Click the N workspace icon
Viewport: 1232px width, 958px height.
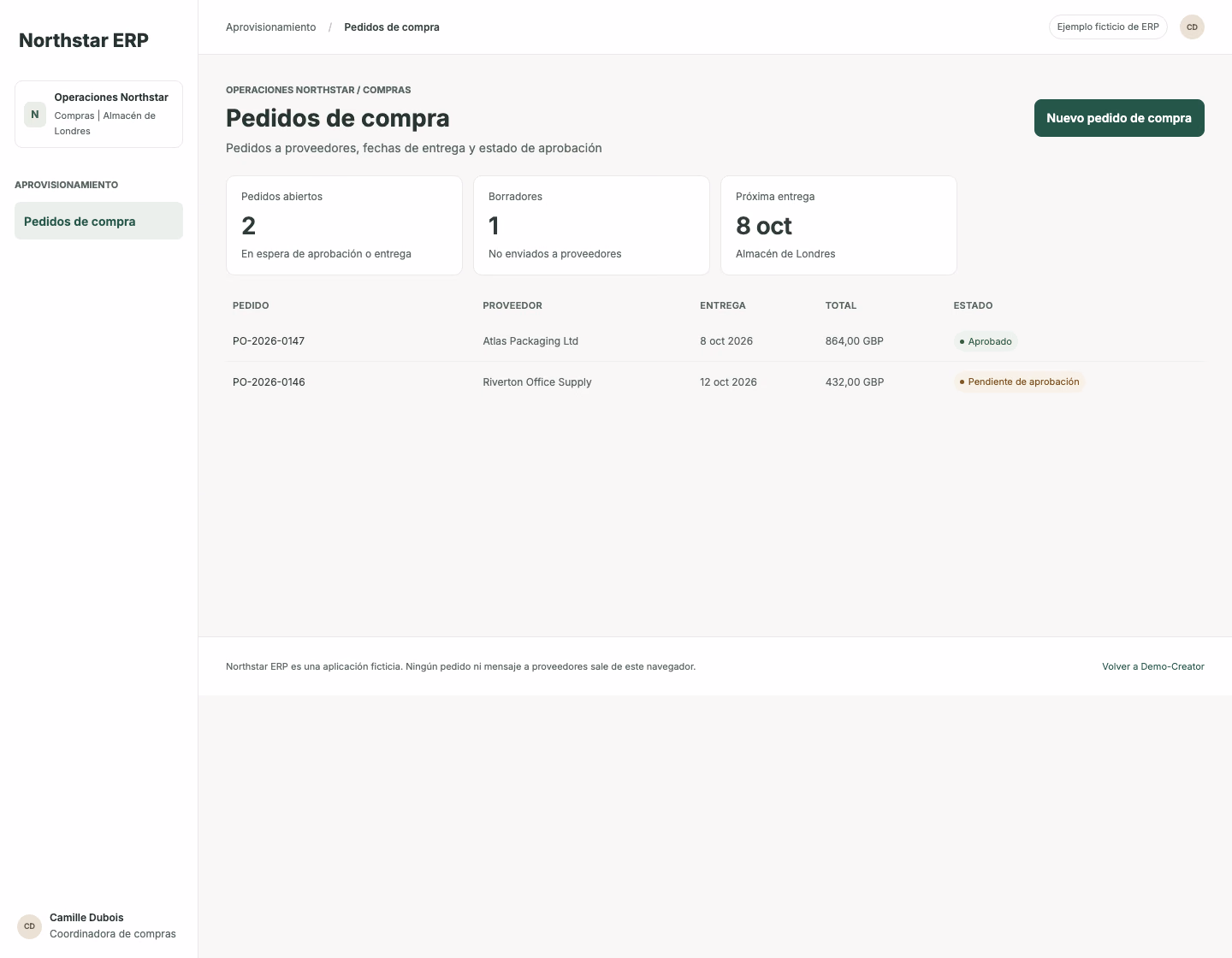pyautogui.click(x=34, y=115)
